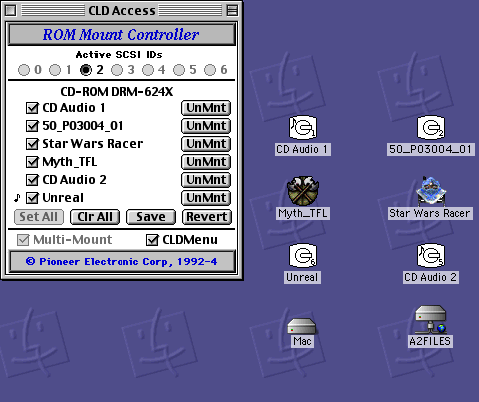The height and width of the screenshot is (402, 479).
Task: Choose SCSI ID 6 radio button
Action: (x=210, y=70)
